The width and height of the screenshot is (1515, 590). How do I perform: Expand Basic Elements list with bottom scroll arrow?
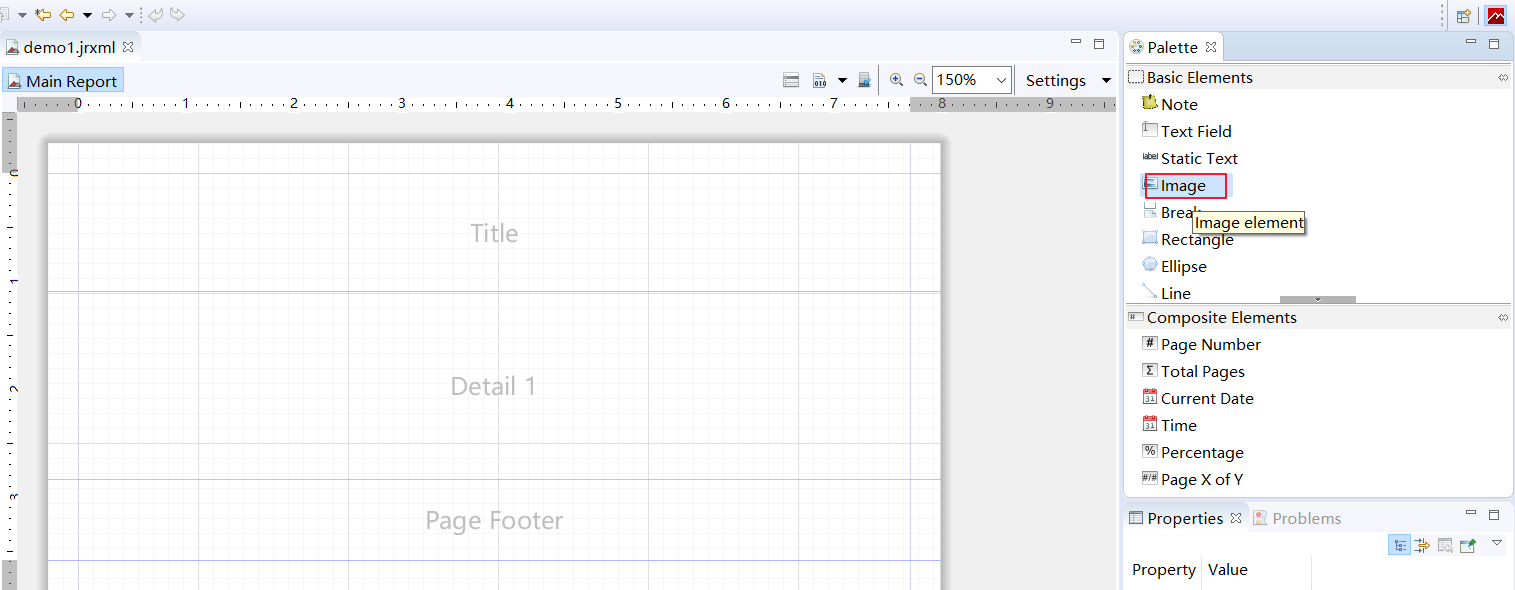click(1318, 299)
